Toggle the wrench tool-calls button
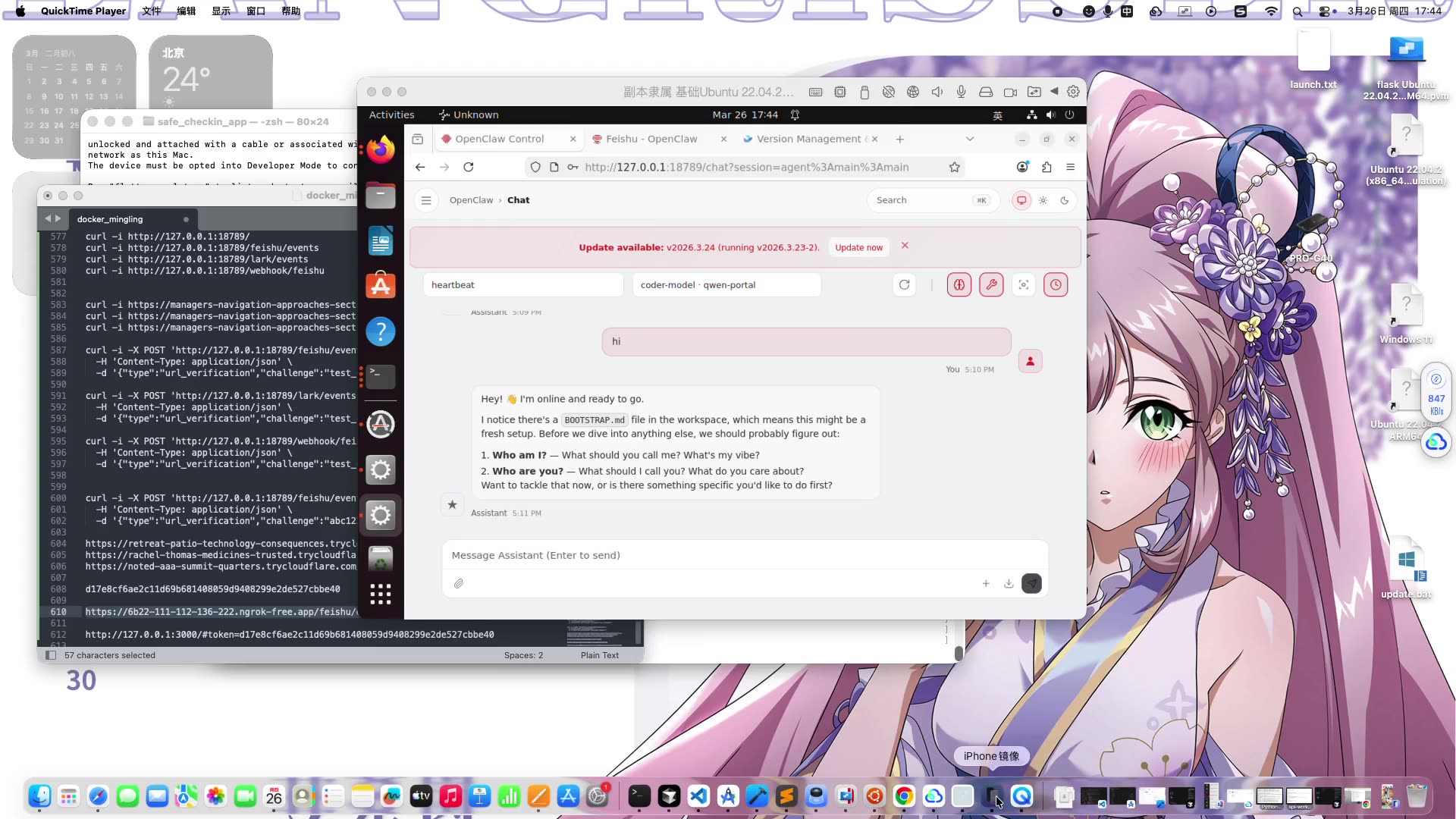The image size is (1456, 819). [991, 285]
